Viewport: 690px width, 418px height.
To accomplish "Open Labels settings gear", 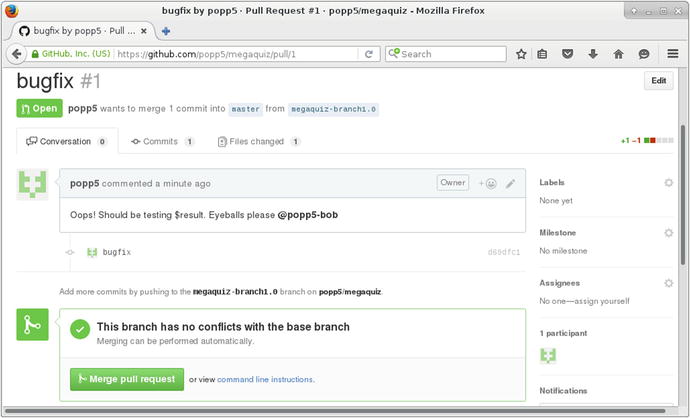I will point(668,182).
